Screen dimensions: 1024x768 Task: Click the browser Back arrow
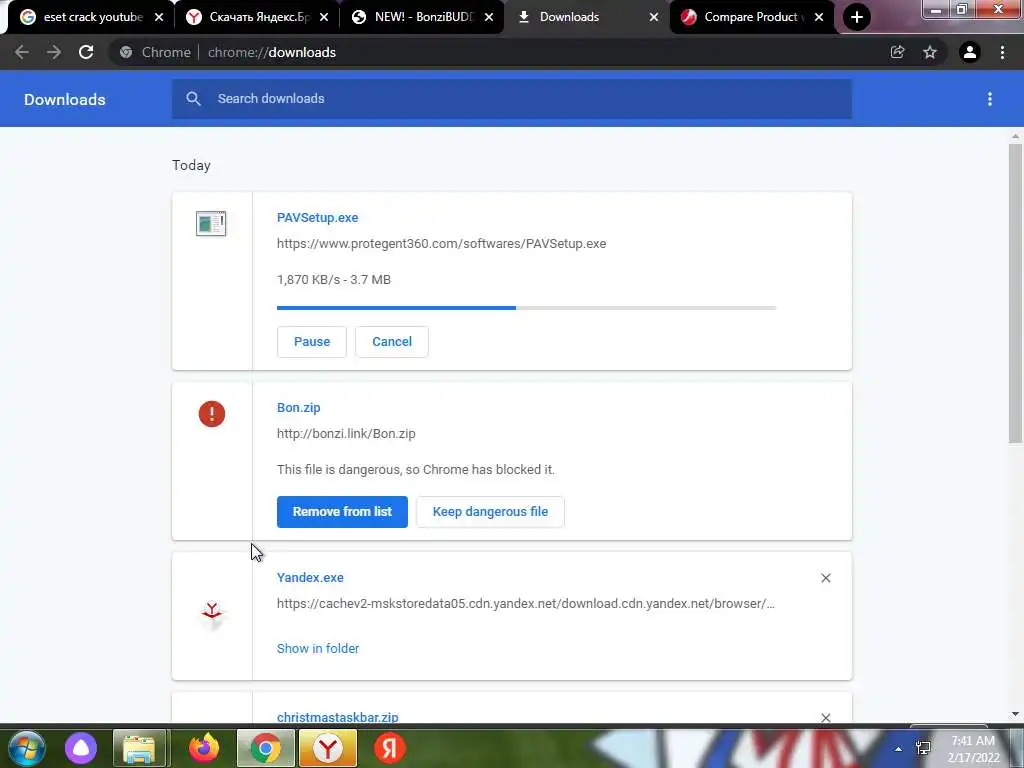(22, 52)
